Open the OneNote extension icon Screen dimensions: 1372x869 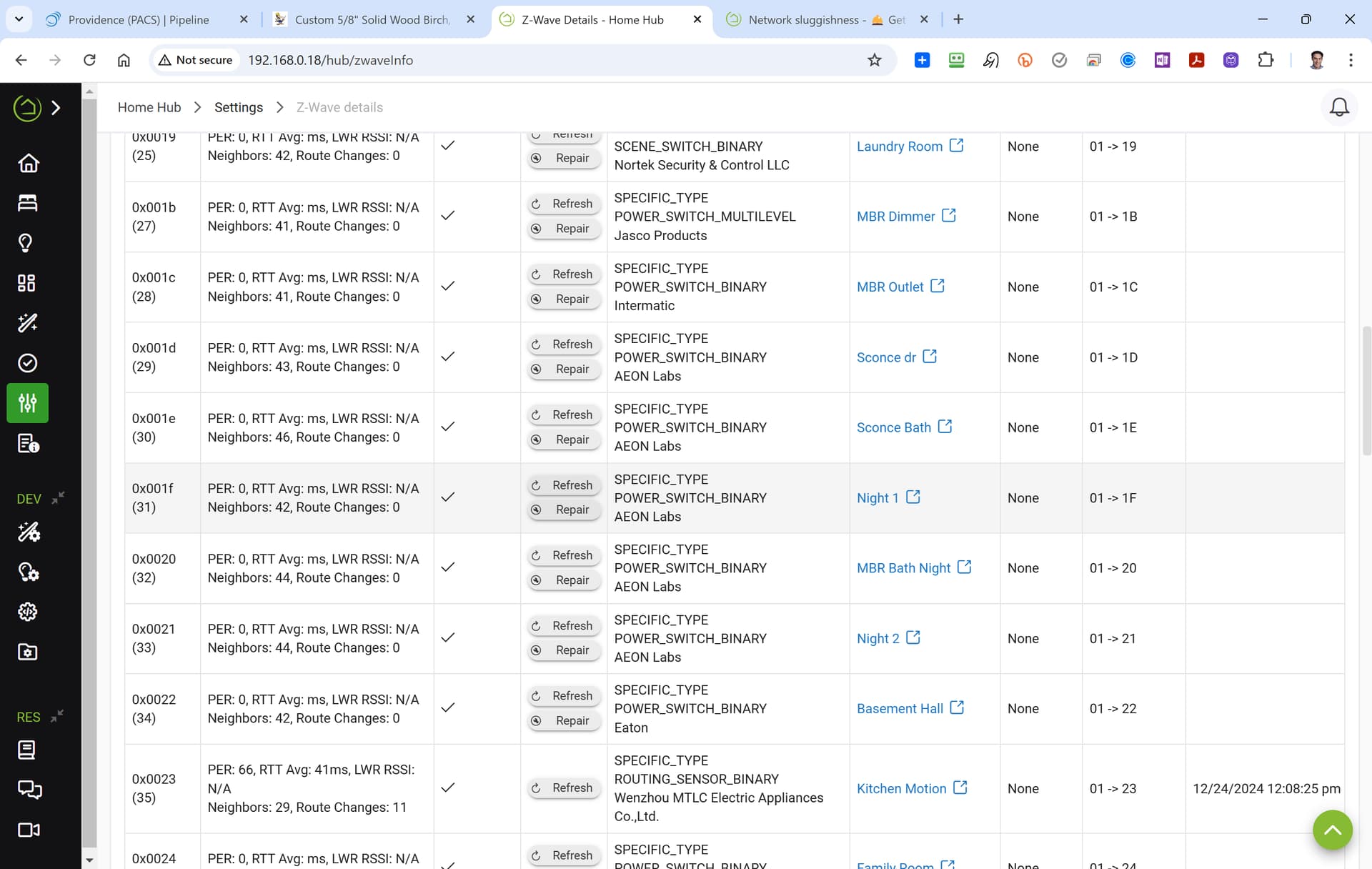(1162, 60)
